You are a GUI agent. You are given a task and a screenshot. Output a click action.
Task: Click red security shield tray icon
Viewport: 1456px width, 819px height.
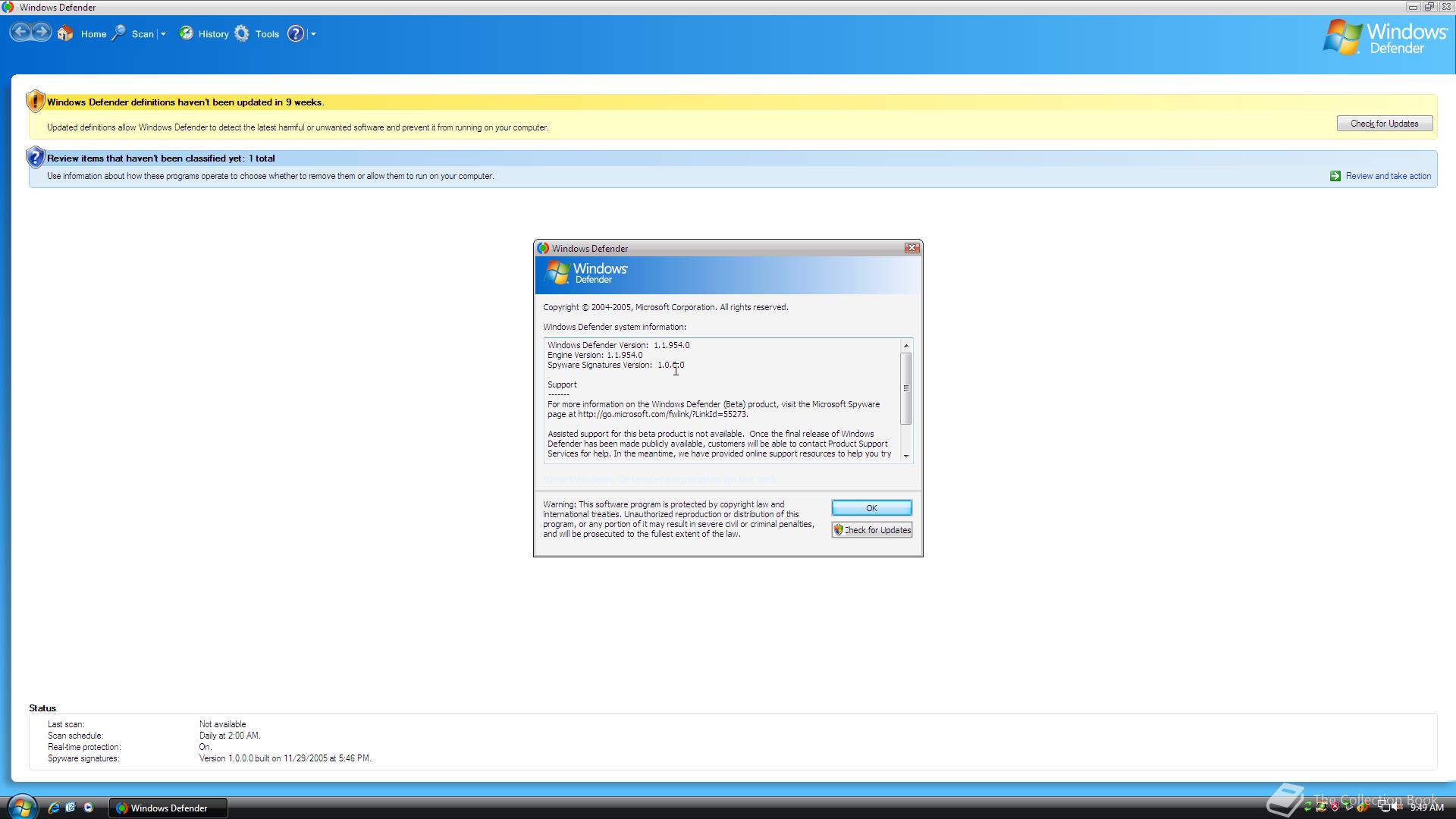pyautogui.click(x=1335, y=807)
